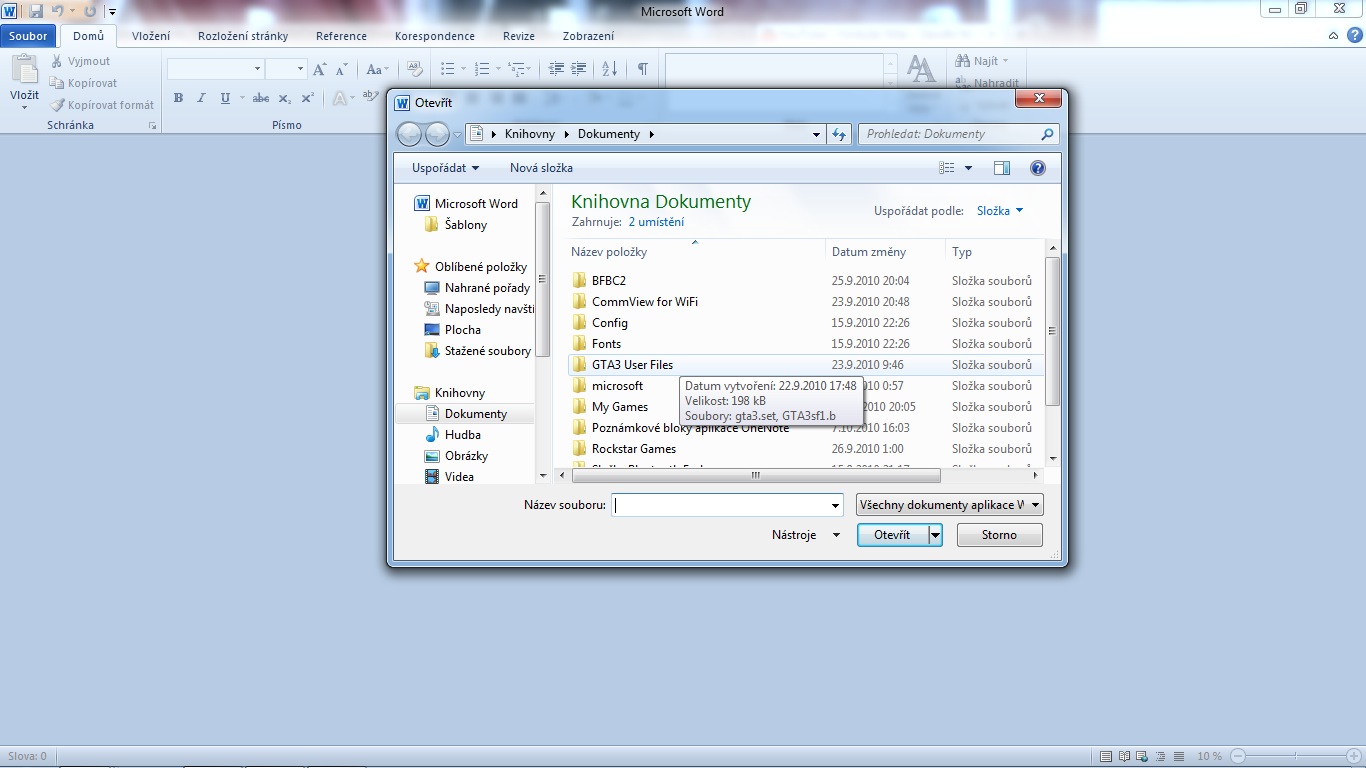
Task: Click the dialog help question mark icon
Action: click(x=1038, y=168)
